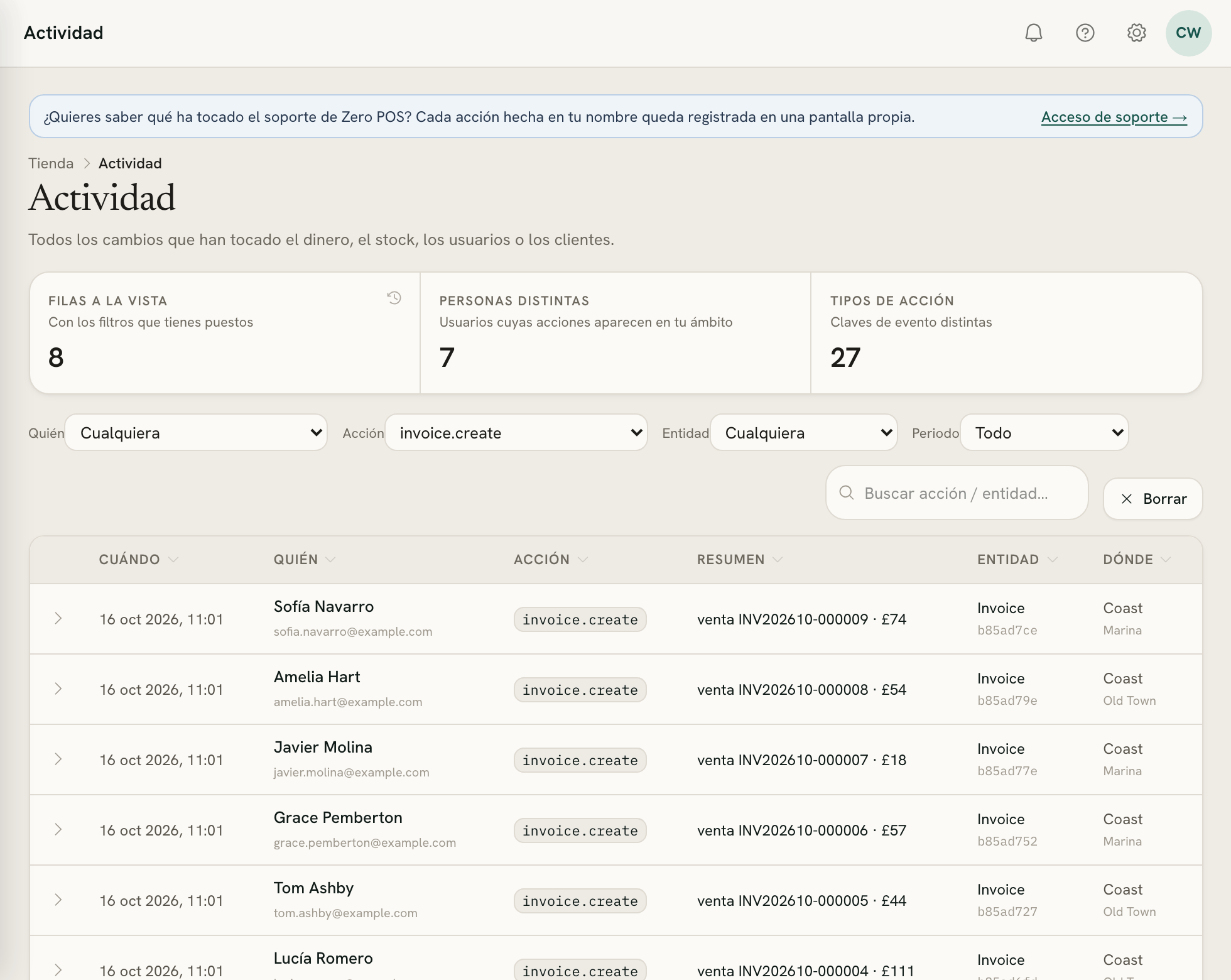1231x980 pixels.
Task: Sort by the Resumen column chevron
Action: point(778,559)
